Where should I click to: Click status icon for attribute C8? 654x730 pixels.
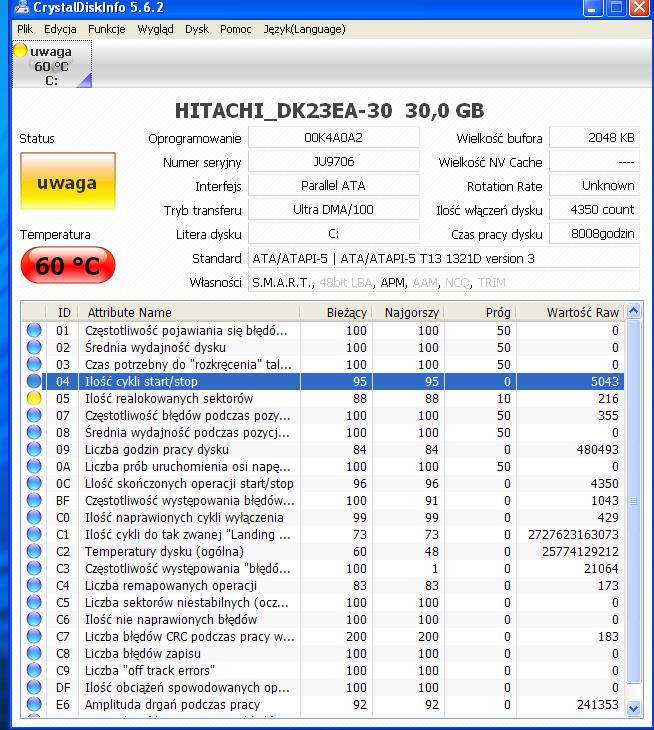pos(34,653)
